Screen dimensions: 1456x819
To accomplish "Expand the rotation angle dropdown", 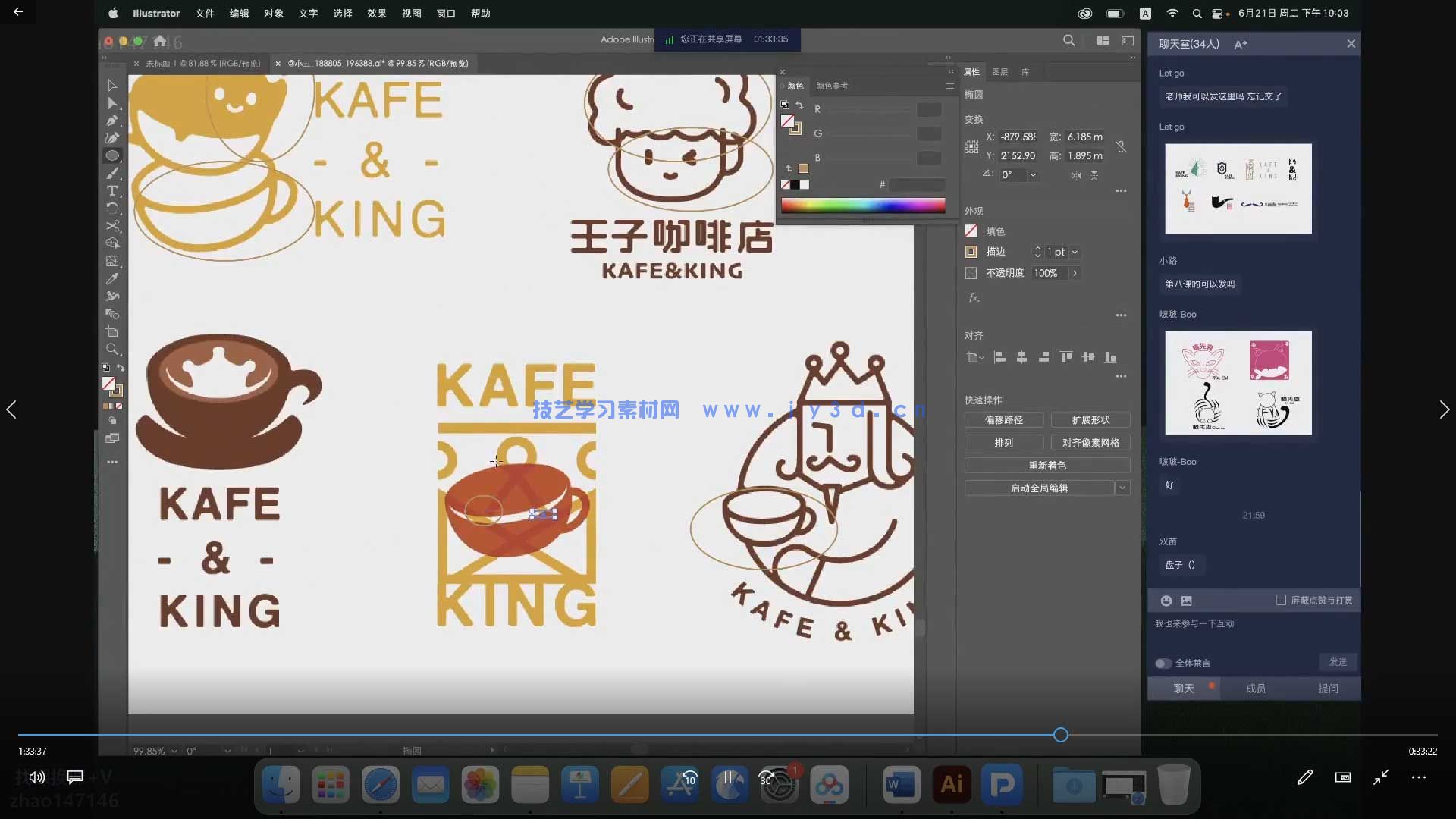I will coord(1033,175).
